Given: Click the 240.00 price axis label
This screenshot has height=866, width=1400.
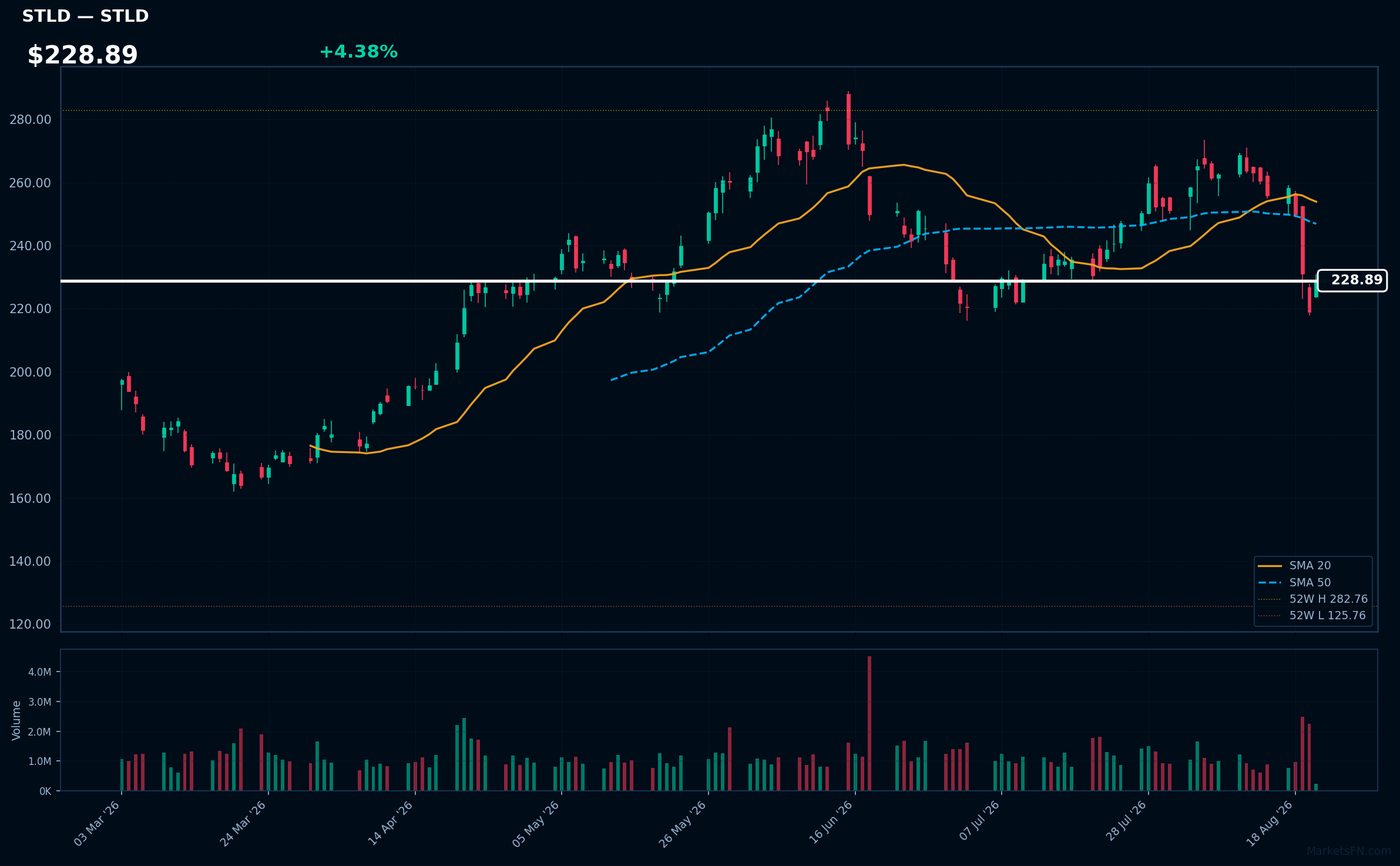Looking at the screenshot, I should pyautogui.click(x=31, y=246).
